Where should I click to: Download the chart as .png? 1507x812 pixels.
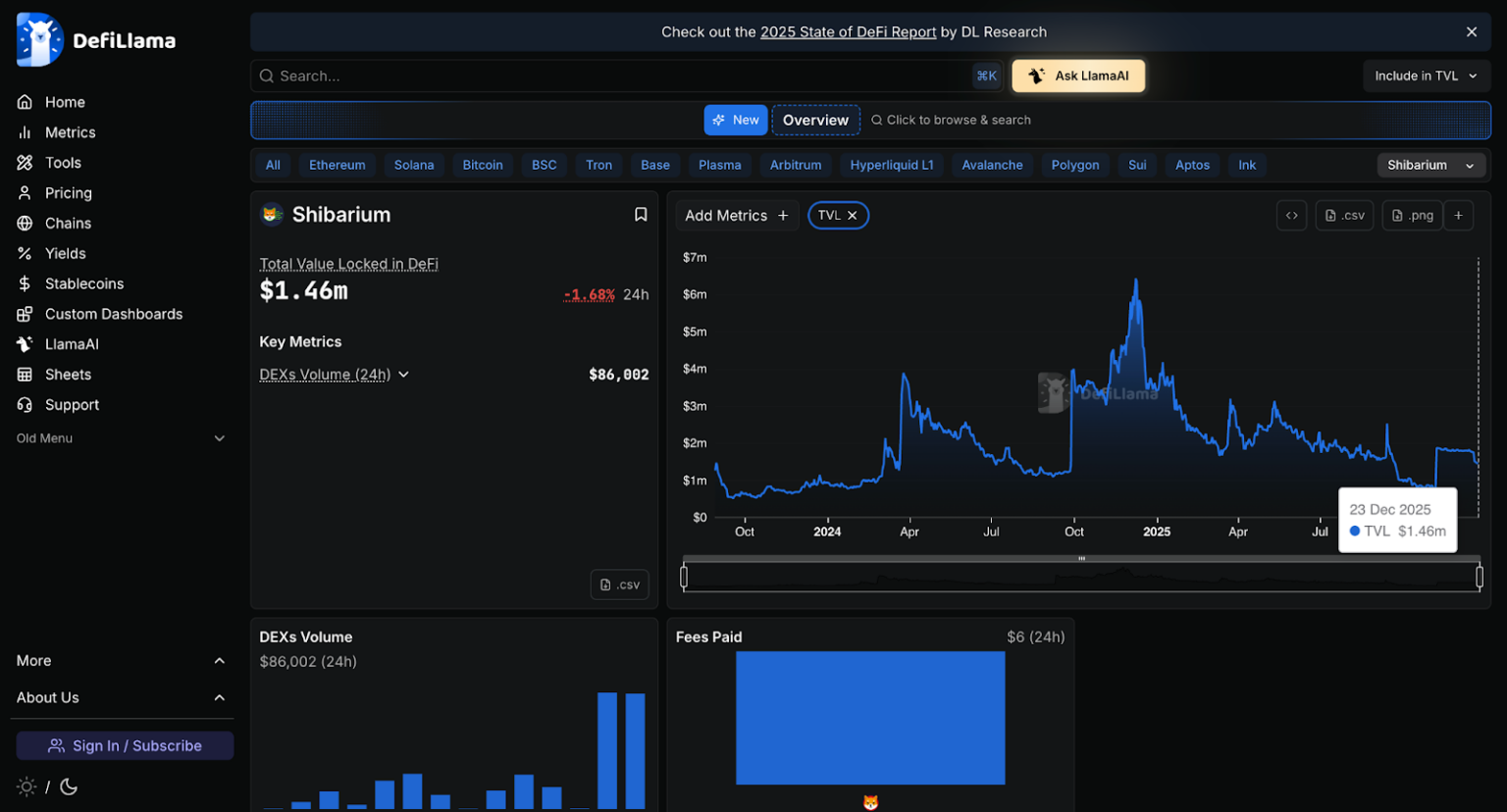(1412, 216)
